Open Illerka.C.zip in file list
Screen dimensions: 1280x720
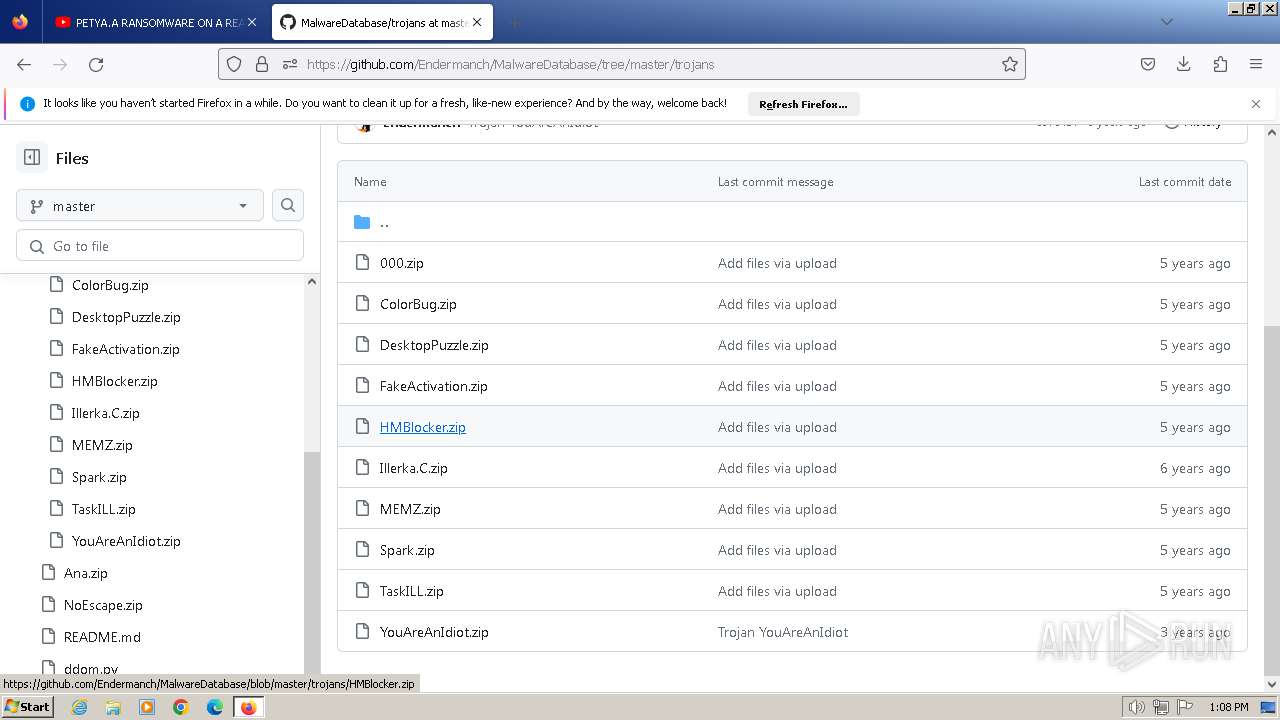click(413, 468)
